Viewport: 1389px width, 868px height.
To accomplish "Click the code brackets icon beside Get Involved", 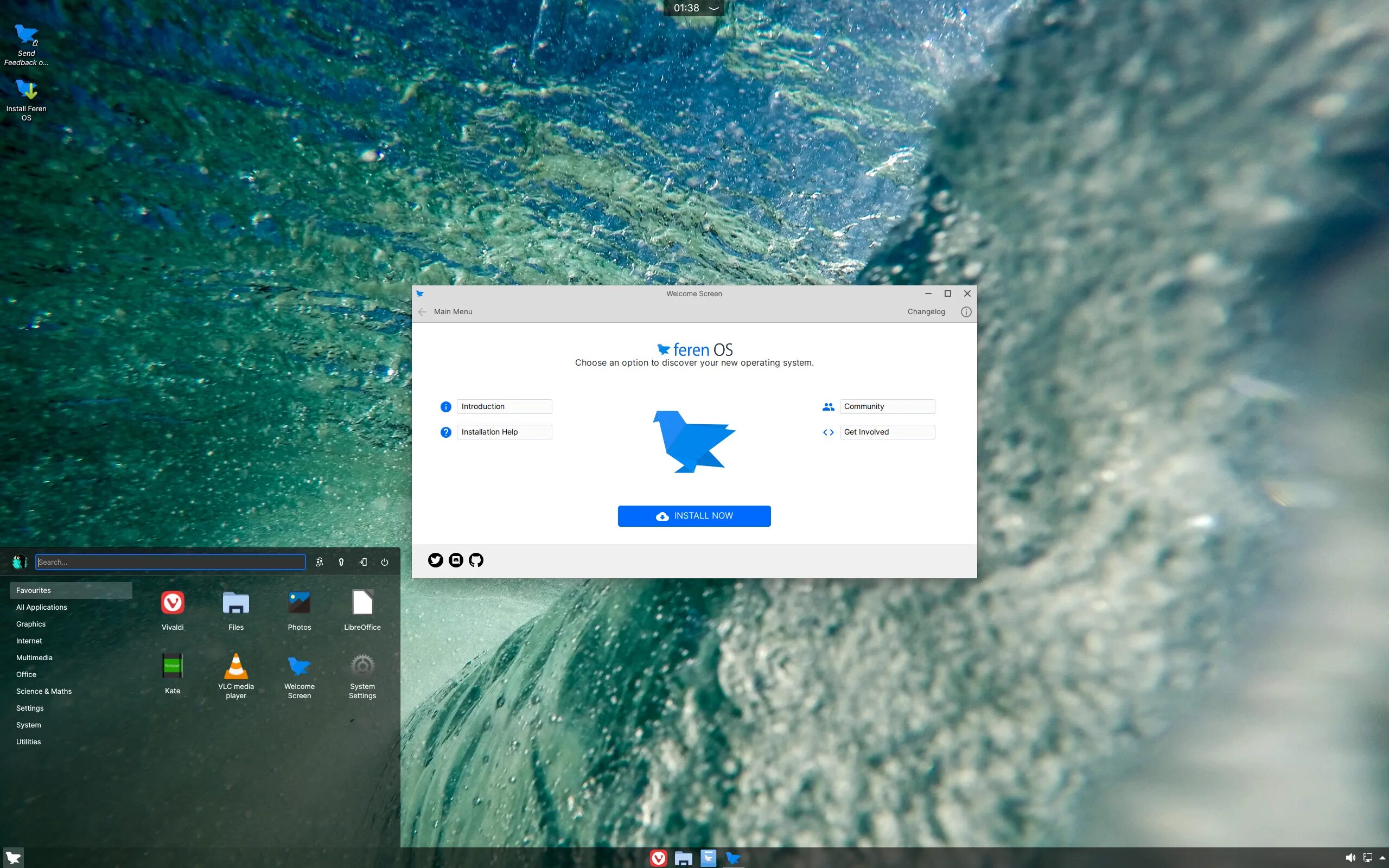I will (x=827, y=432).
